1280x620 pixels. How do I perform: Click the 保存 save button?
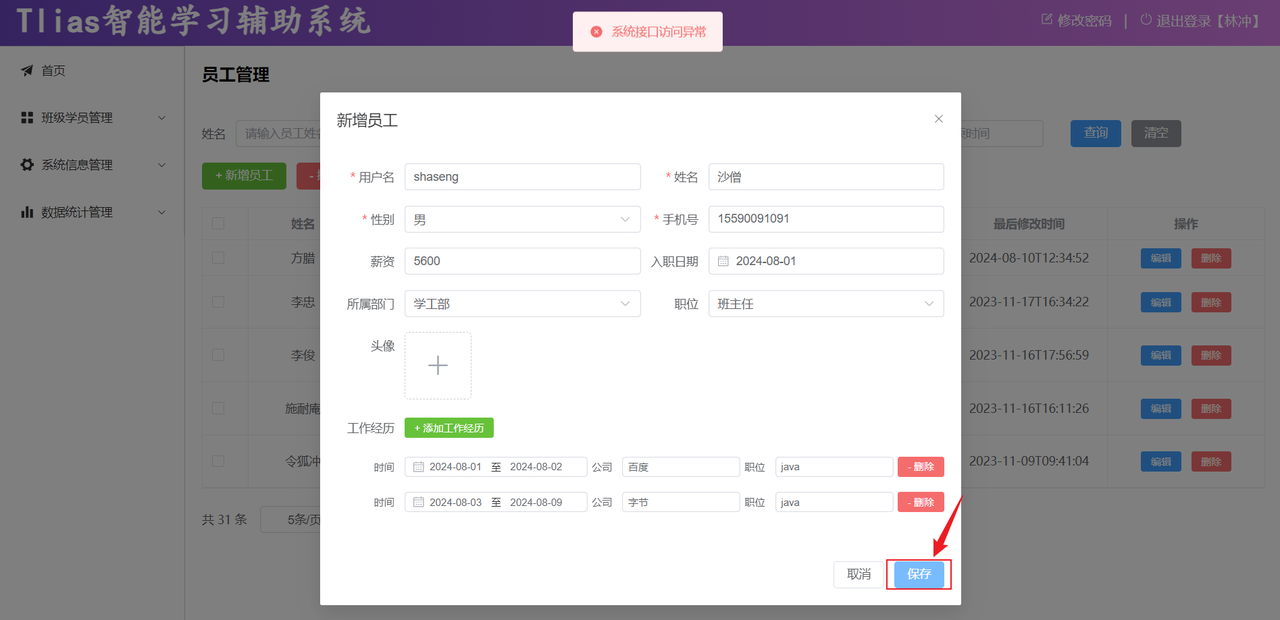918,574
